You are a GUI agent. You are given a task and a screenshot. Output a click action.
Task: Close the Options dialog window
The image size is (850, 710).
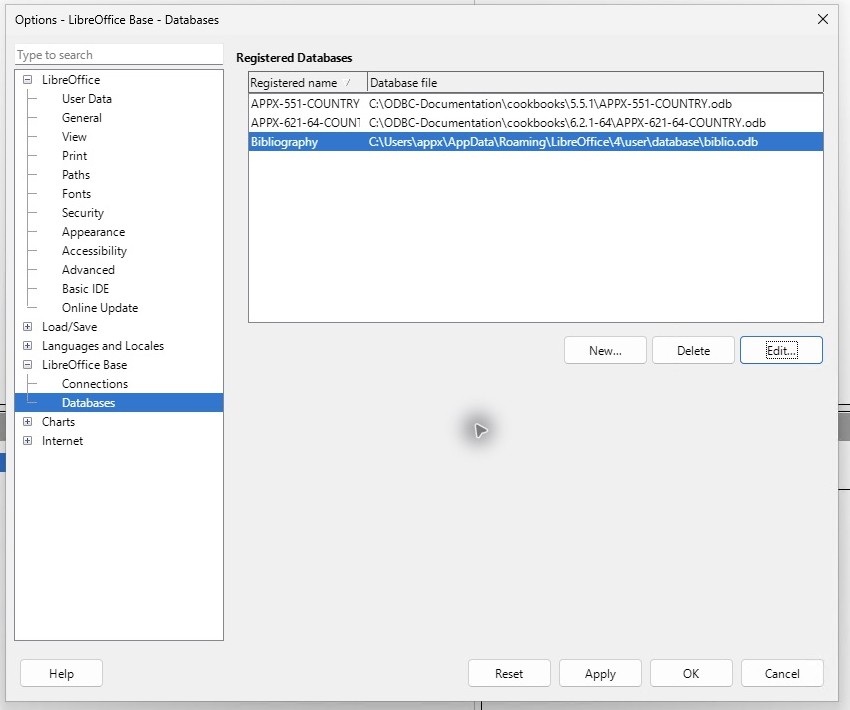pos(822,20)
